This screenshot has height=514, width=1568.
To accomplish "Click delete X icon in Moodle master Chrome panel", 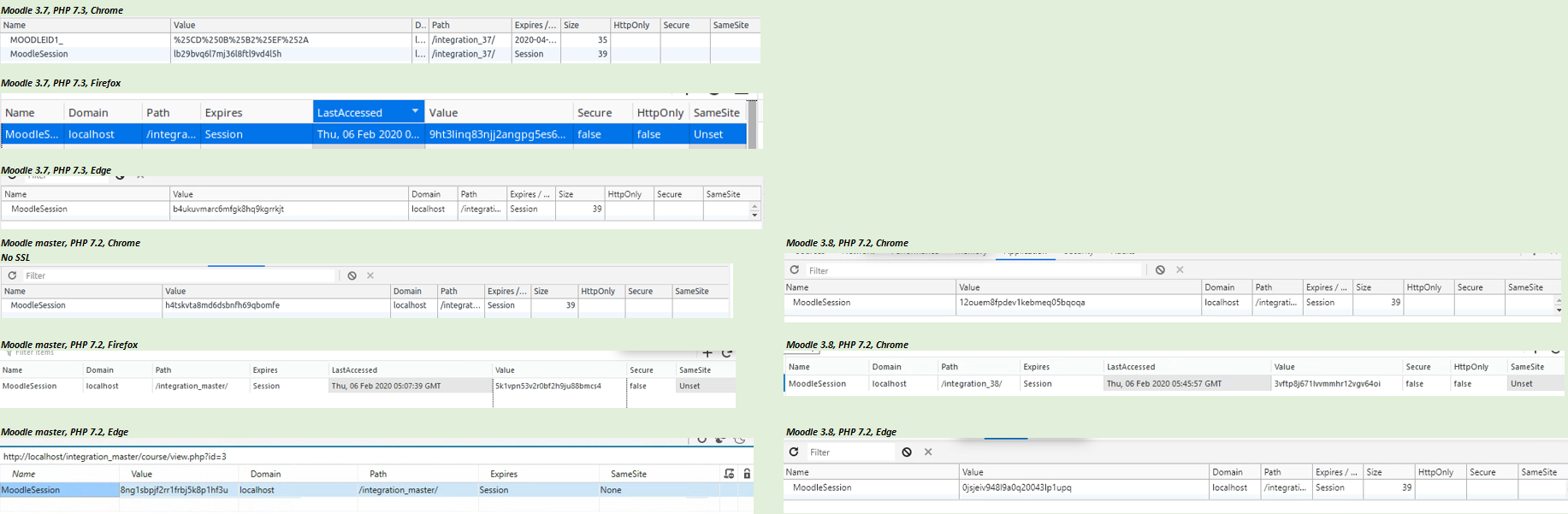I will click(370, 275).
